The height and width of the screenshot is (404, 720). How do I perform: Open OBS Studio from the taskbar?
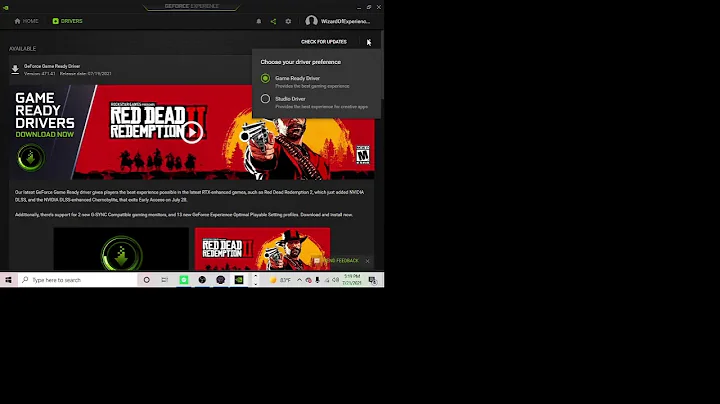202,280
